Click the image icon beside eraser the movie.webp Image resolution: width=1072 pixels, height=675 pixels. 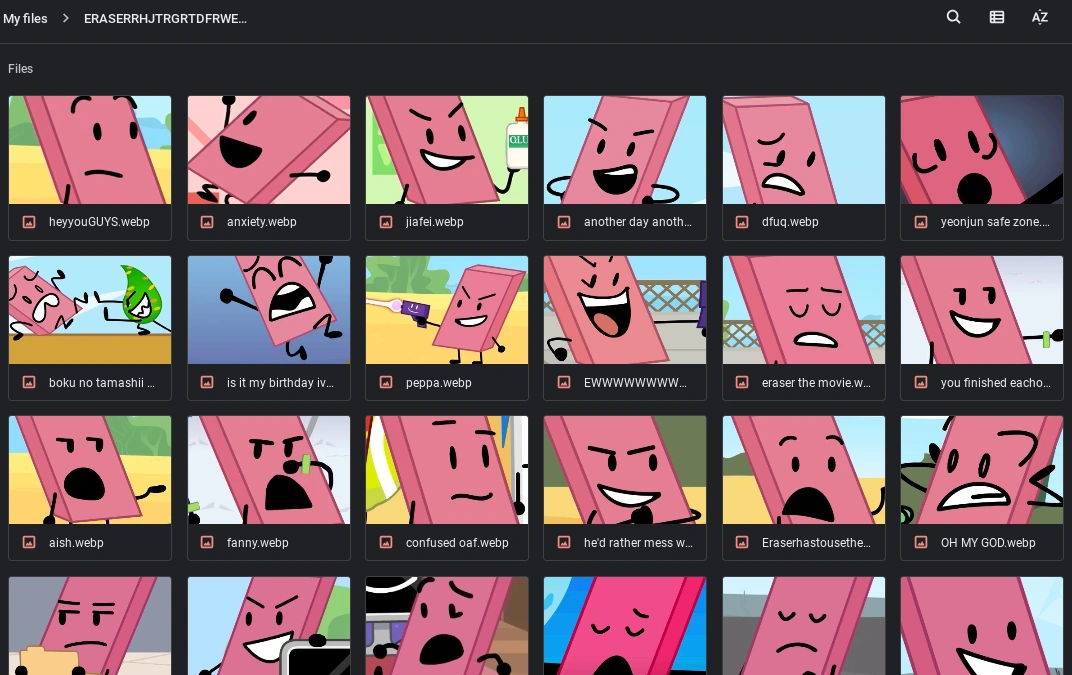(x=742, y=382)
